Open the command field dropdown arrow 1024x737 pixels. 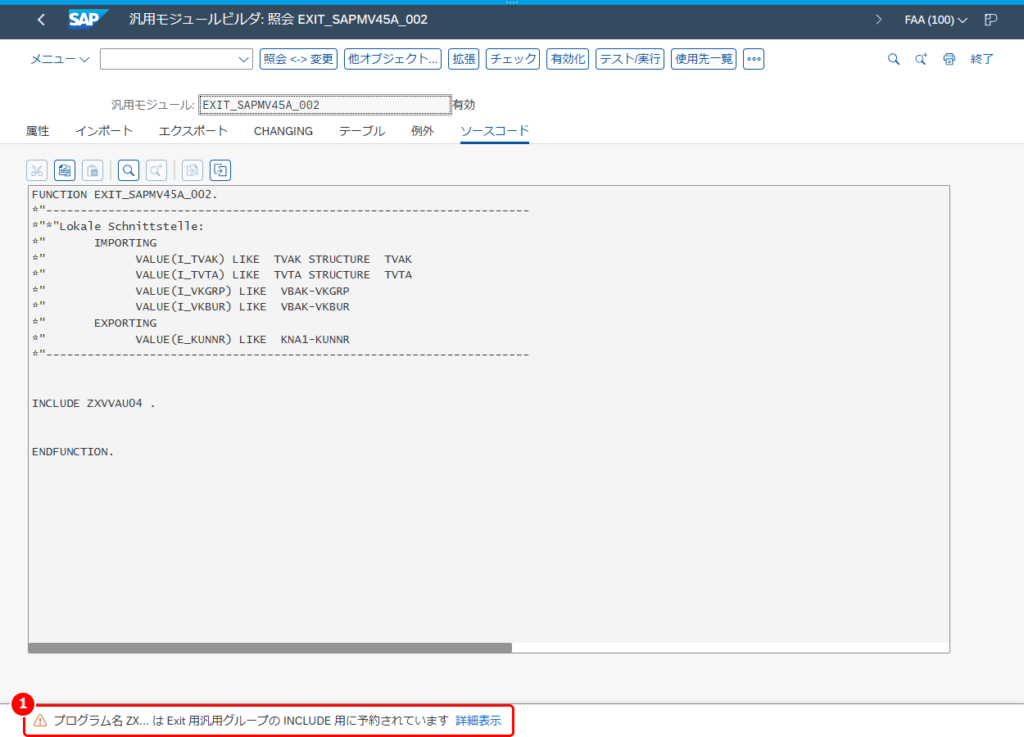[x=244, y=59]
